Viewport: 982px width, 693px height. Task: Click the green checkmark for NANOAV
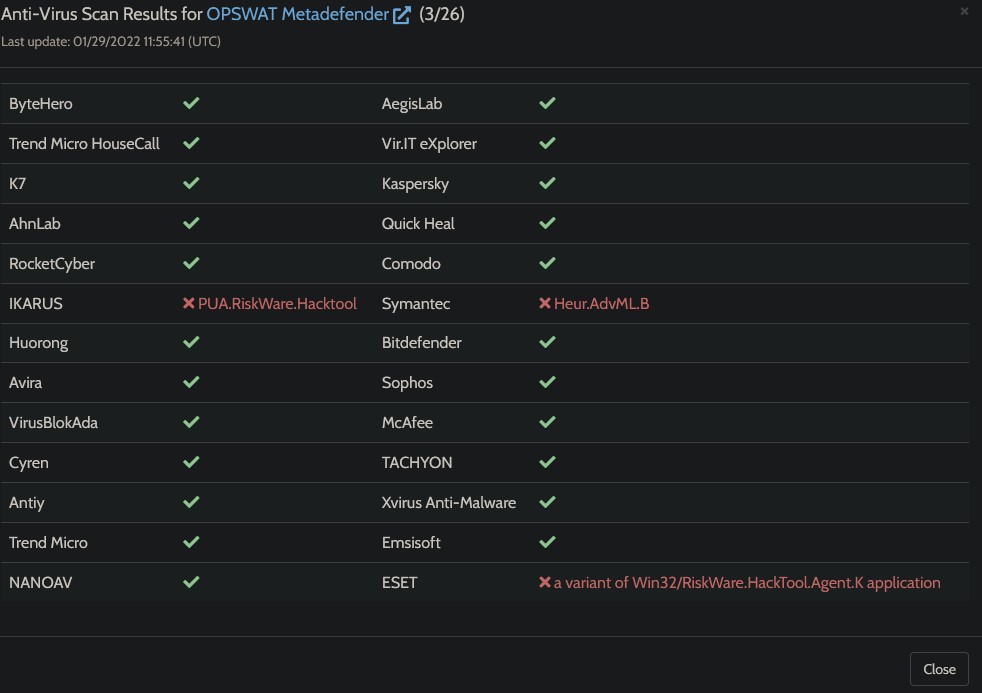(191, 582)
